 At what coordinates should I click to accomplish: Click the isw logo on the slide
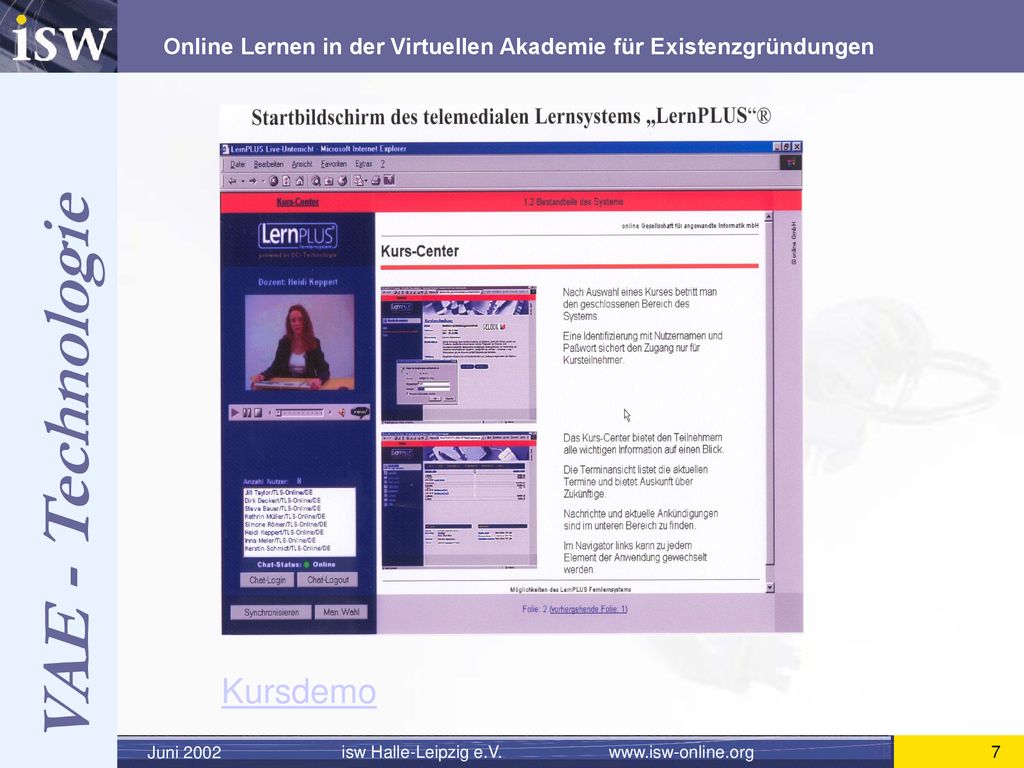pos(61,37)
